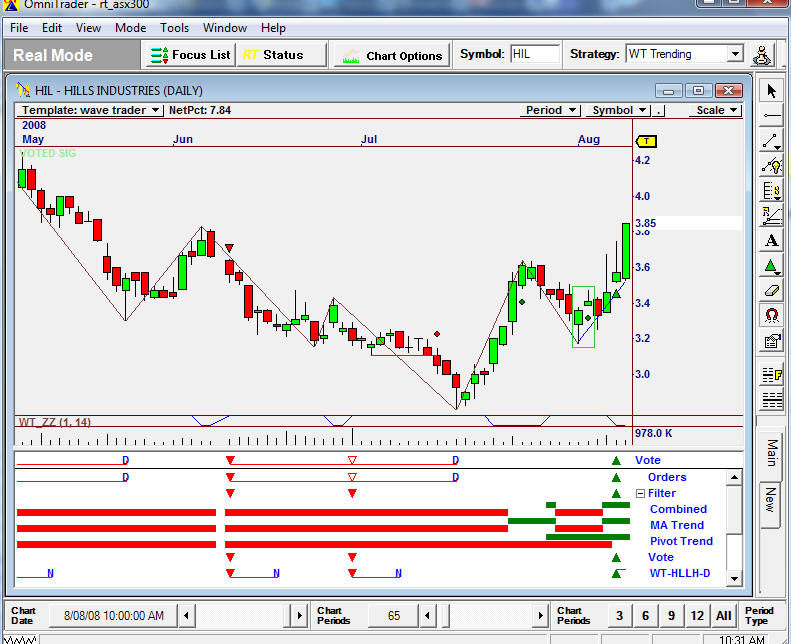Click the yellow T tag marker
This screenshot has width=791, height=644.
point(646,141)
